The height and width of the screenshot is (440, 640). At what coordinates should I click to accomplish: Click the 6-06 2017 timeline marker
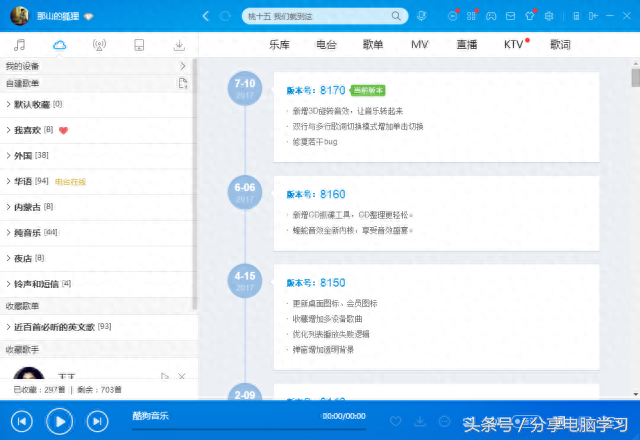[x=245, y=192]
